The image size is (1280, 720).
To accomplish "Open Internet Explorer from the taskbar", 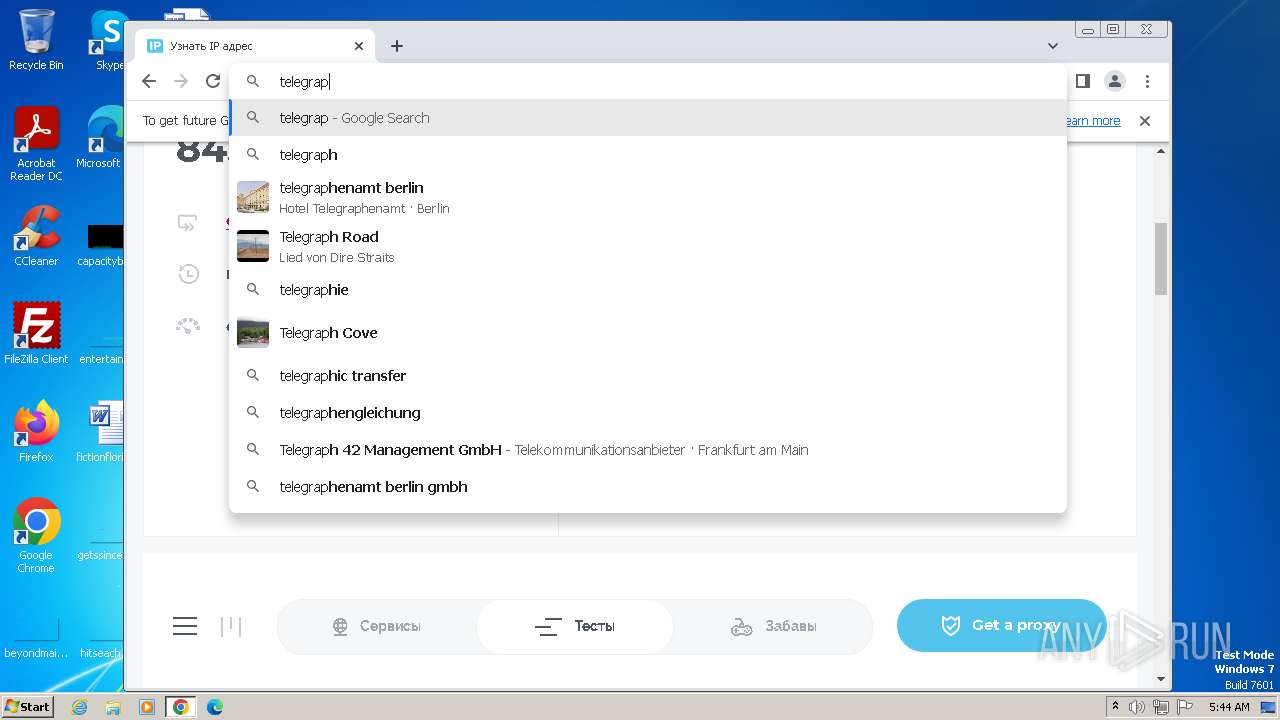I will pyautogui.click(x=80, y=707).
